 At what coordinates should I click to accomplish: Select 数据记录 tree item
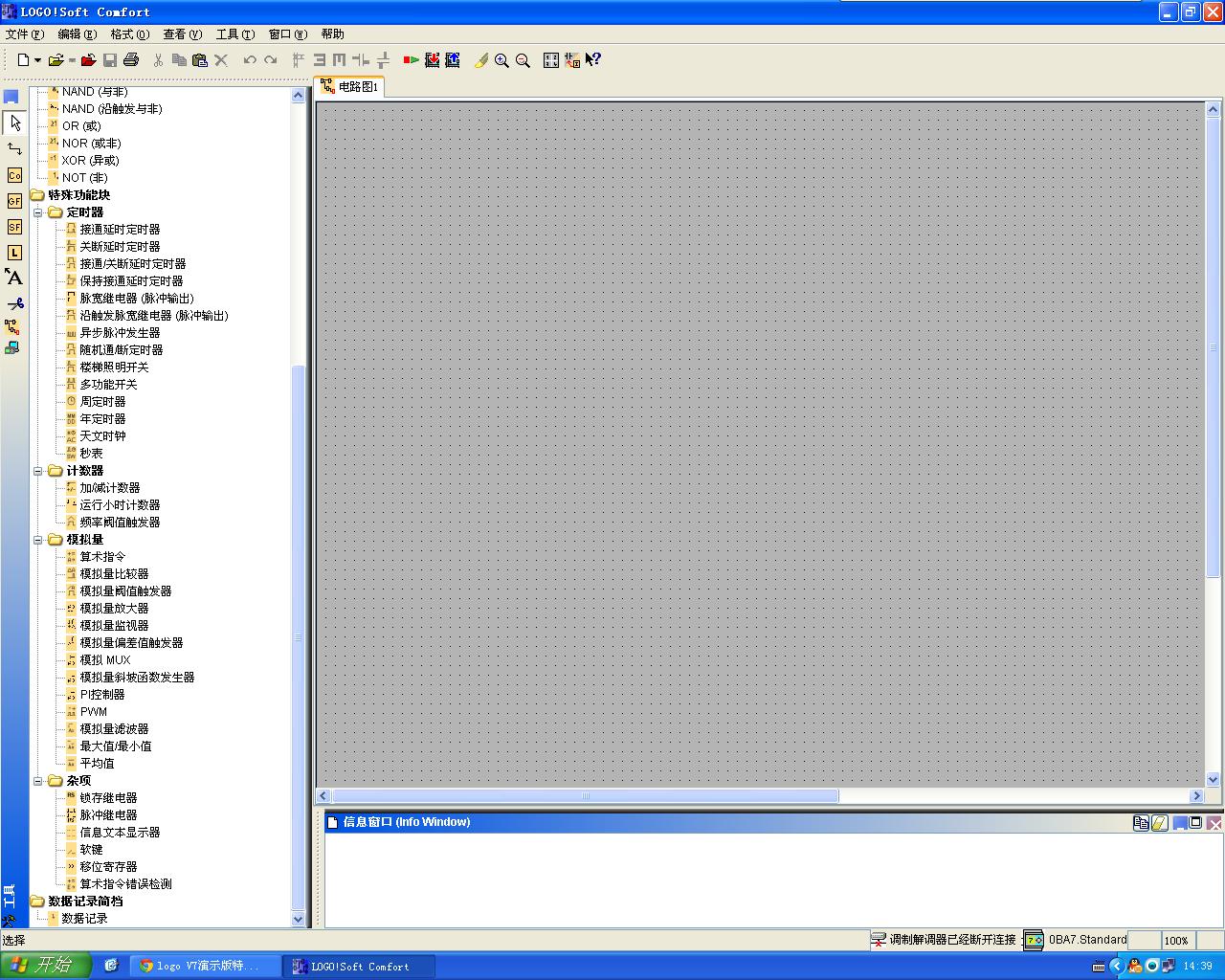[x=84, y=919]
